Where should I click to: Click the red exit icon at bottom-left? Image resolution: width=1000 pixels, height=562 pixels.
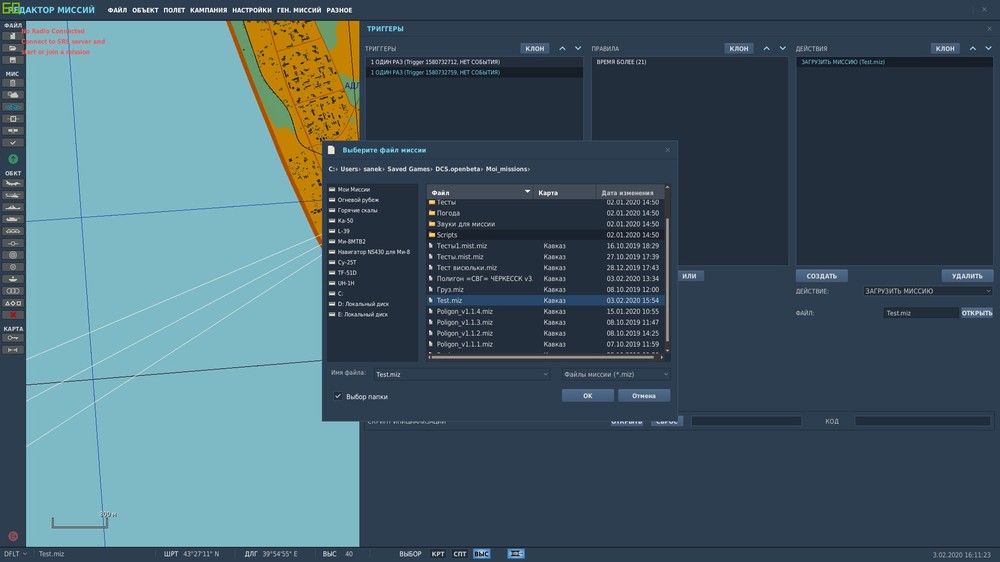pos(13,536)
